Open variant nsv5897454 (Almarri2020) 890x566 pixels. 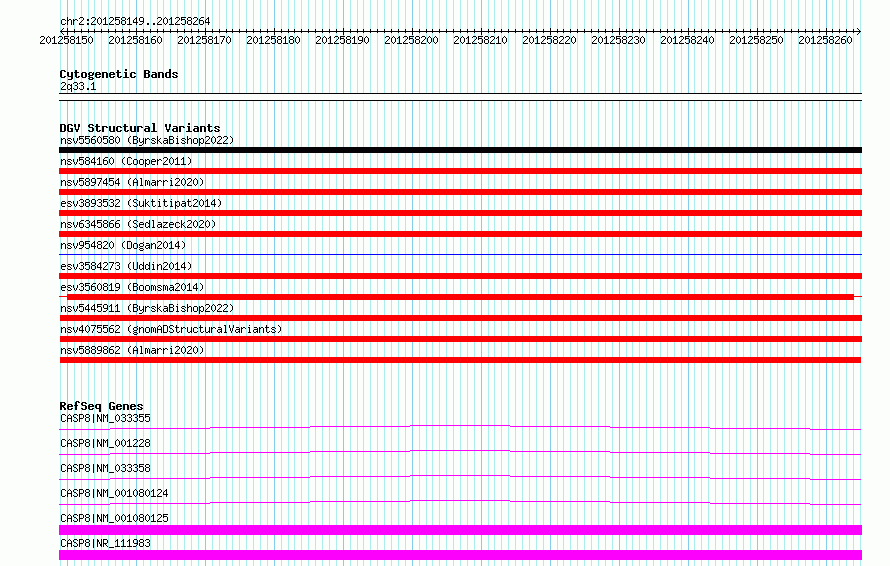tap(132, 182)
